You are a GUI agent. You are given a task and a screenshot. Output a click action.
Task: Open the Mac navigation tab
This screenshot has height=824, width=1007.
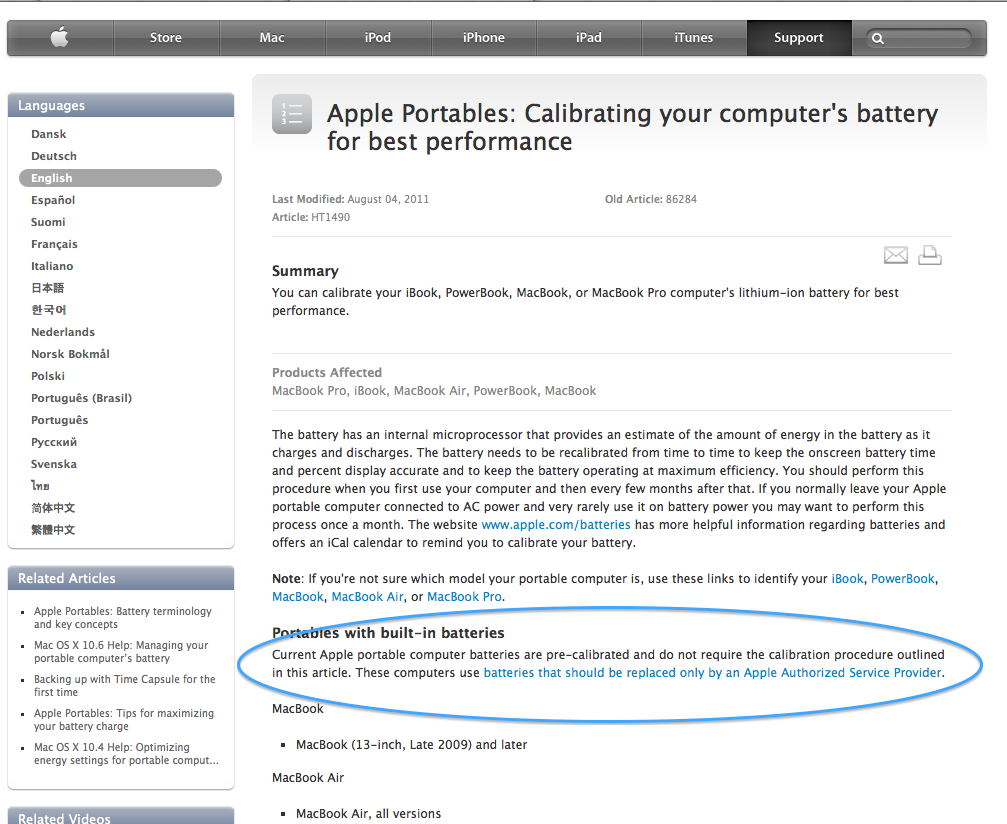click(272, 37)
